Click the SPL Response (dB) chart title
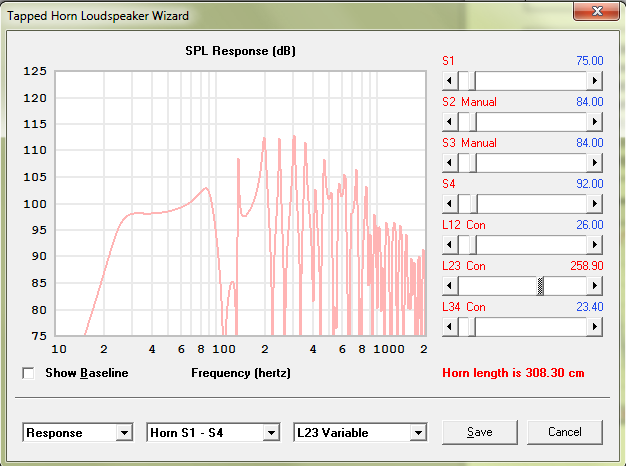The height and width of the screenshot is (466, 626). click(240, 51)
